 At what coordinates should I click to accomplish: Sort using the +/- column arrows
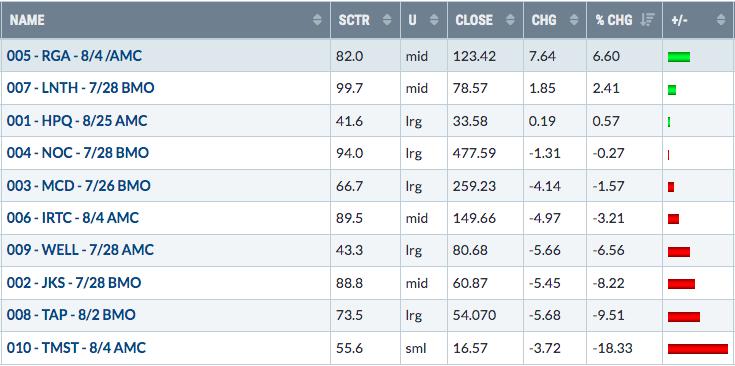coord(721,20)
